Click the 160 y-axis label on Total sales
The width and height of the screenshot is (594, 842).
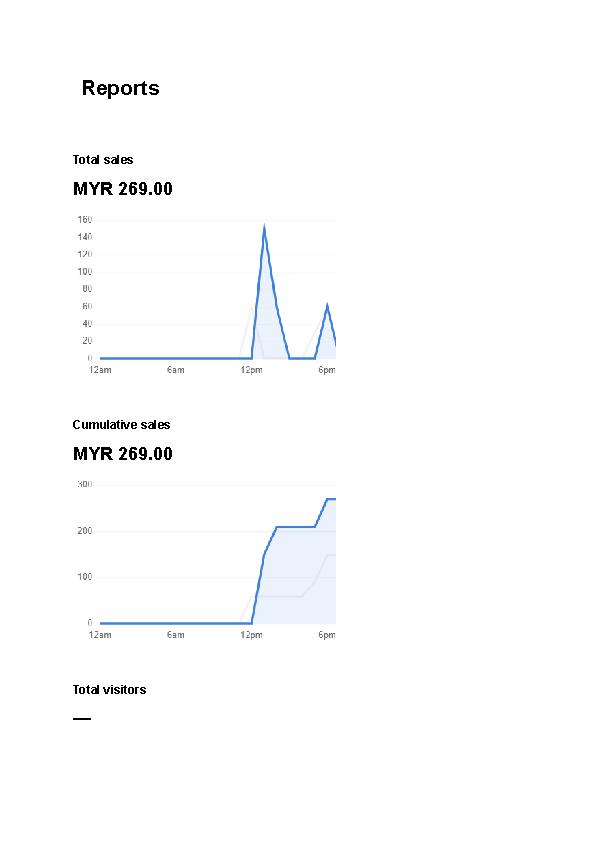[x=84, y=220]
